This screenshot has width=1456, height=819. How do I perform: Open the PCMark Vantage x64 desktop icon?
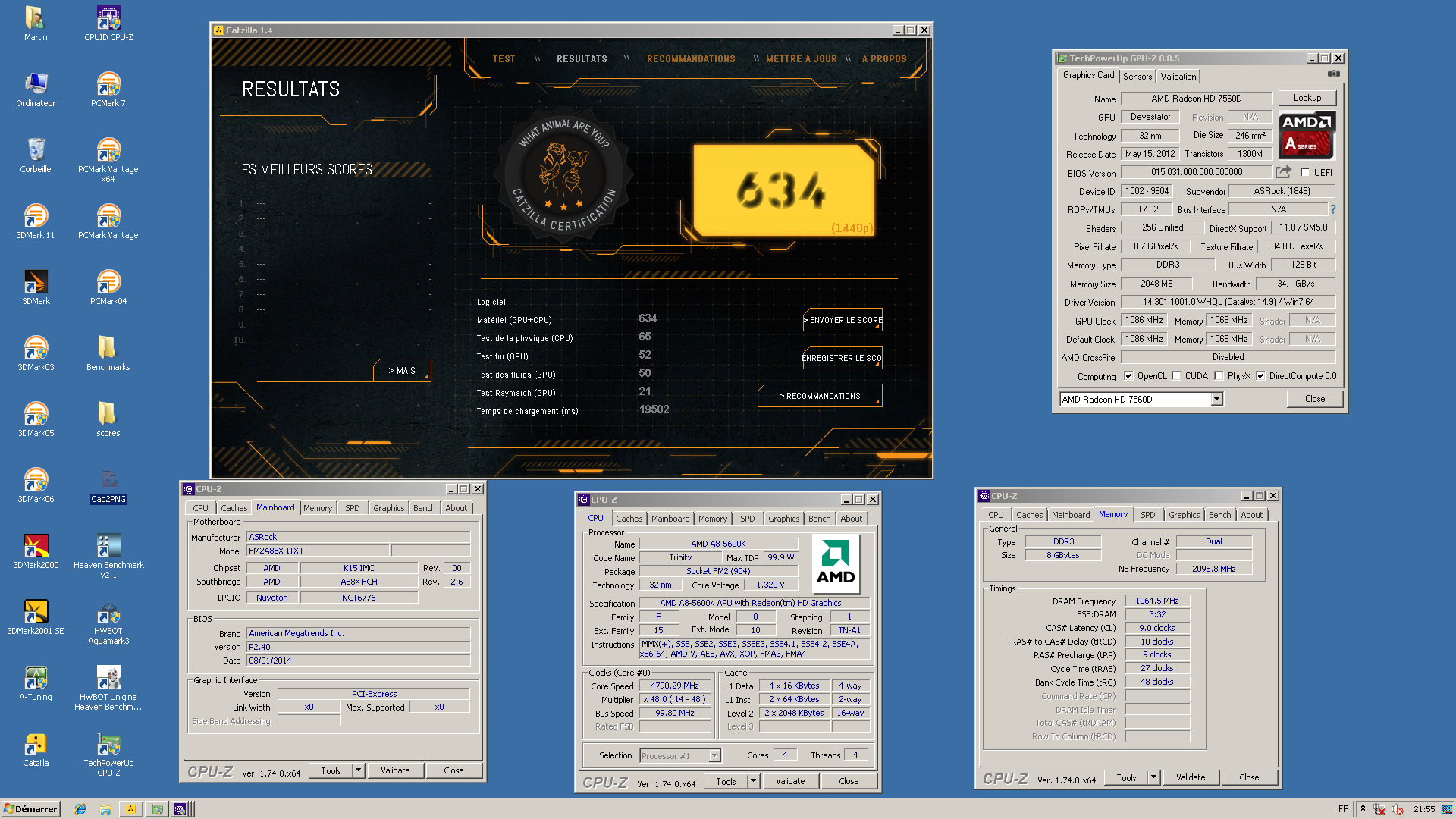point(108,160)
